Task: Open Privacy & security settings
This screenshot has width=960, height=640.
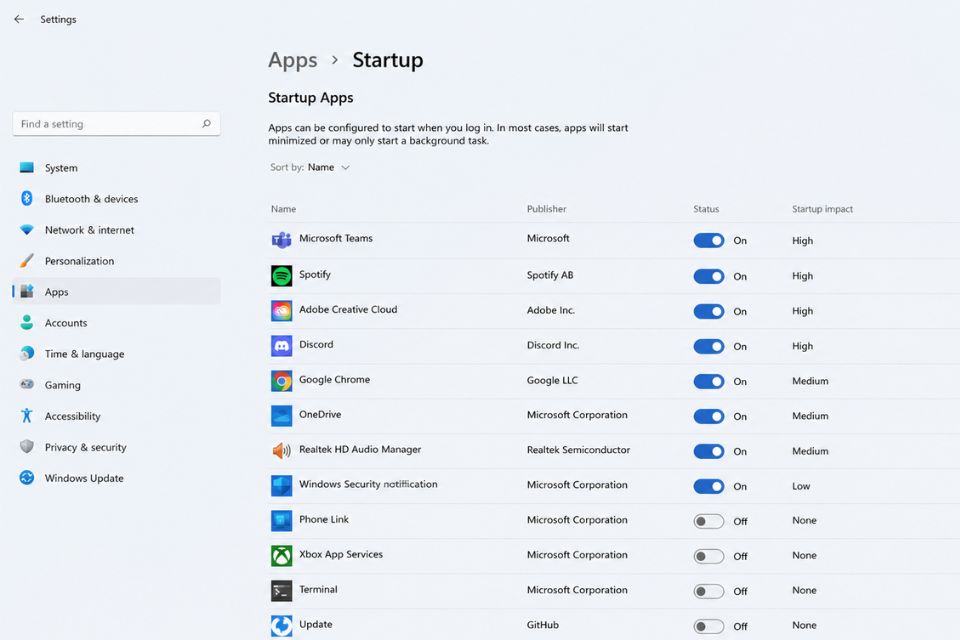Action: (x=116, y=447)
